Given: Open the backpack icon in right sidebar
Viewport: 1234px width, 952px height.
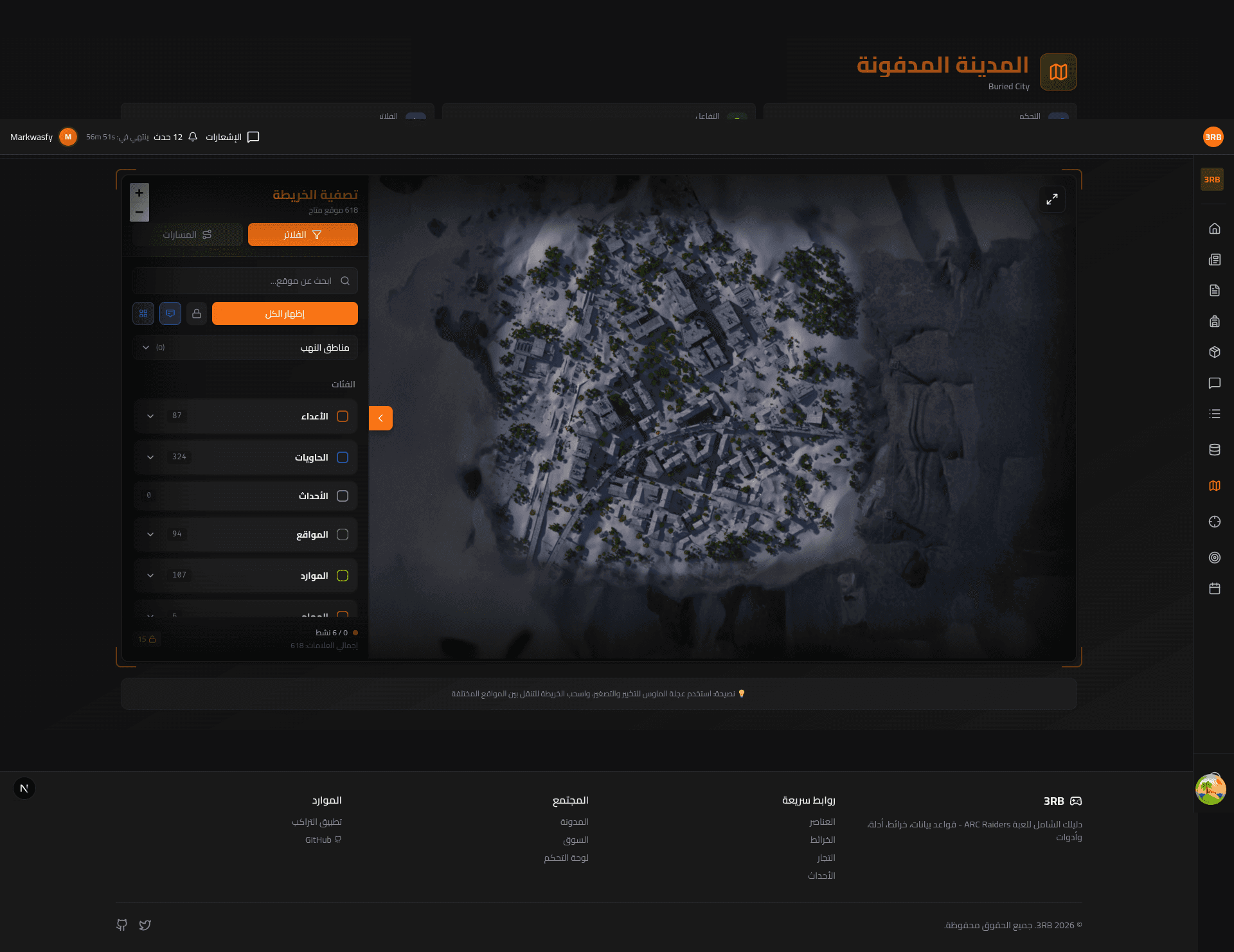Looking at the screenshot, I should (x=1214, y=321).
